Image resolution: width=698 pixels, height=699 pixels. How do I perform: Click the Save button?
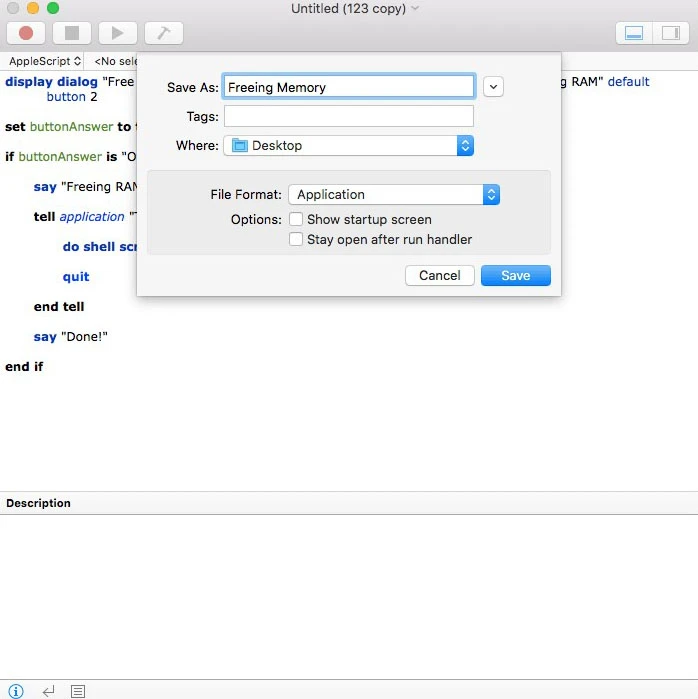click(x=516, y=275)
